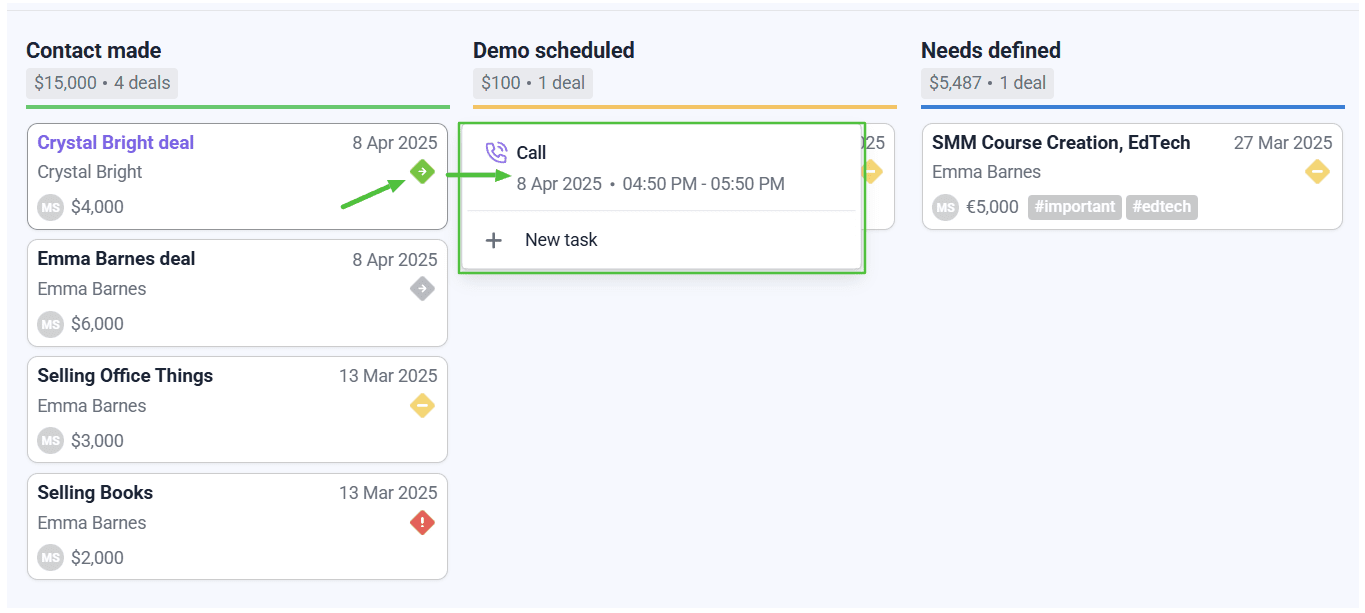Click owner avatar on SMM Course Creation card
This screenshot has width=1365, height=613.
pos(945,208)
